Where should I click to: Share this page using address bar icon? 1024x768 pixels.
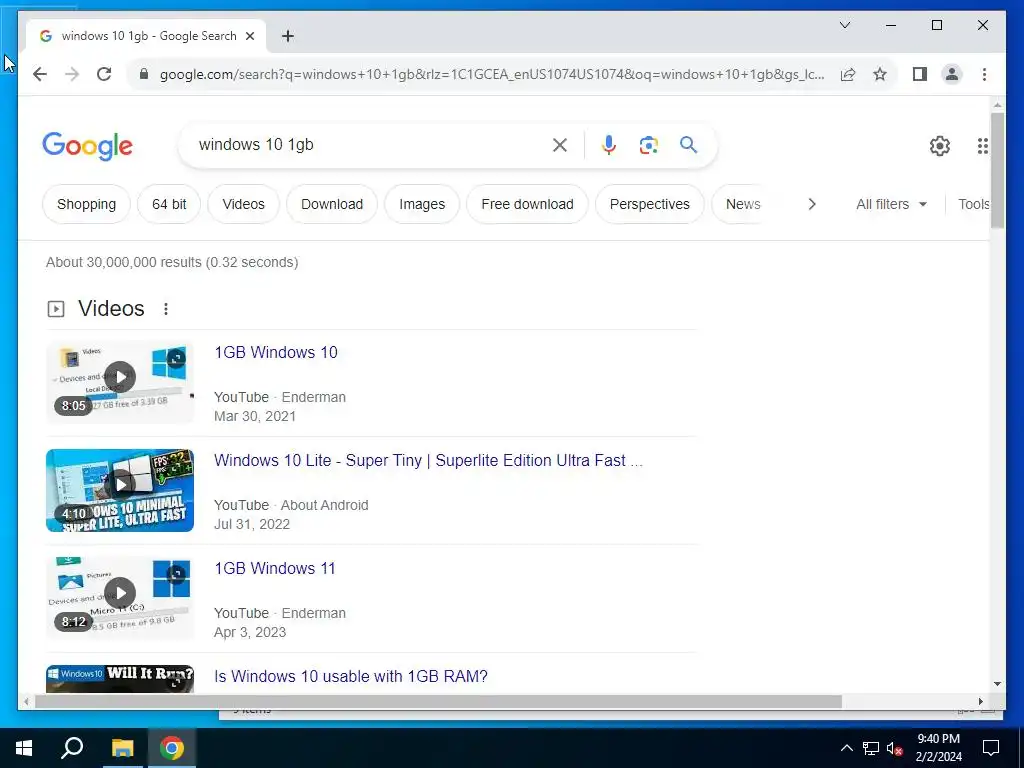point(848,74)
